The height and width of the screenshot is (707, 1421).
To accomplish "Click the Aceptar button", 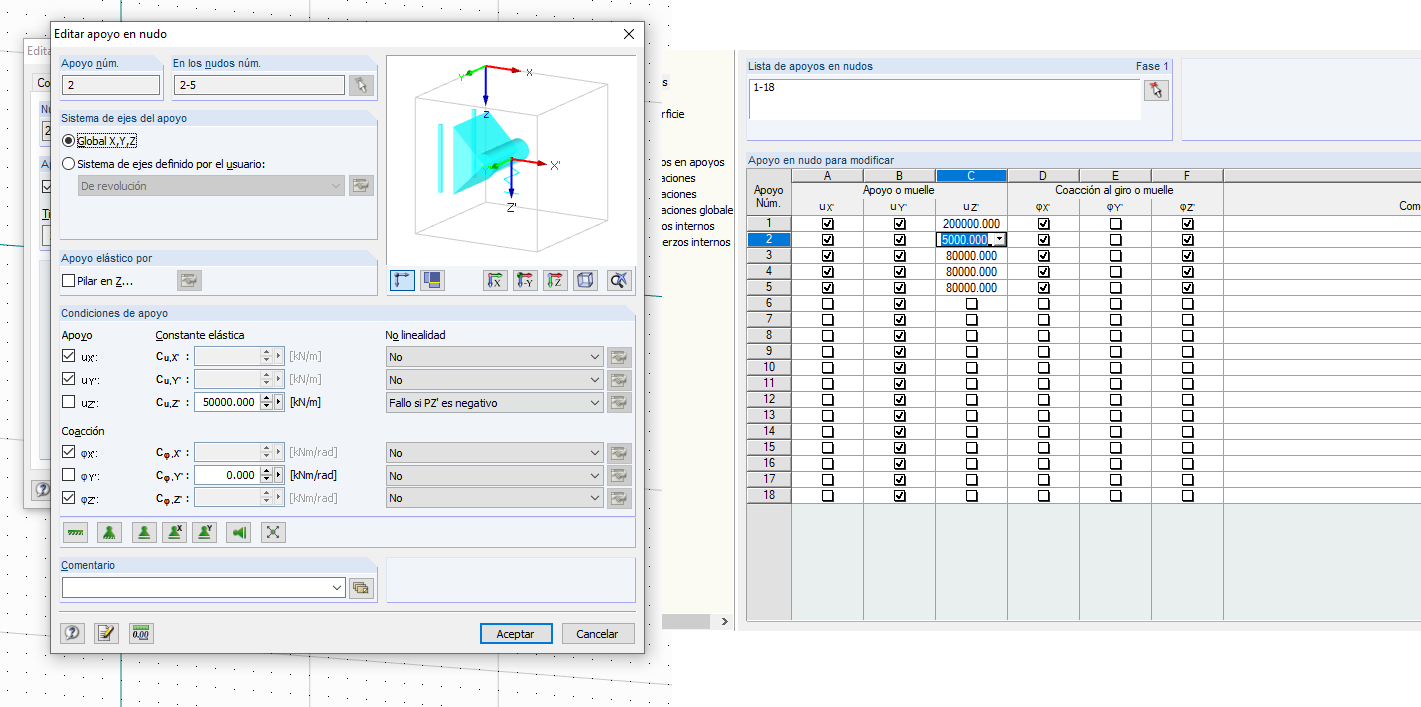I will click(x=515, y=634).
